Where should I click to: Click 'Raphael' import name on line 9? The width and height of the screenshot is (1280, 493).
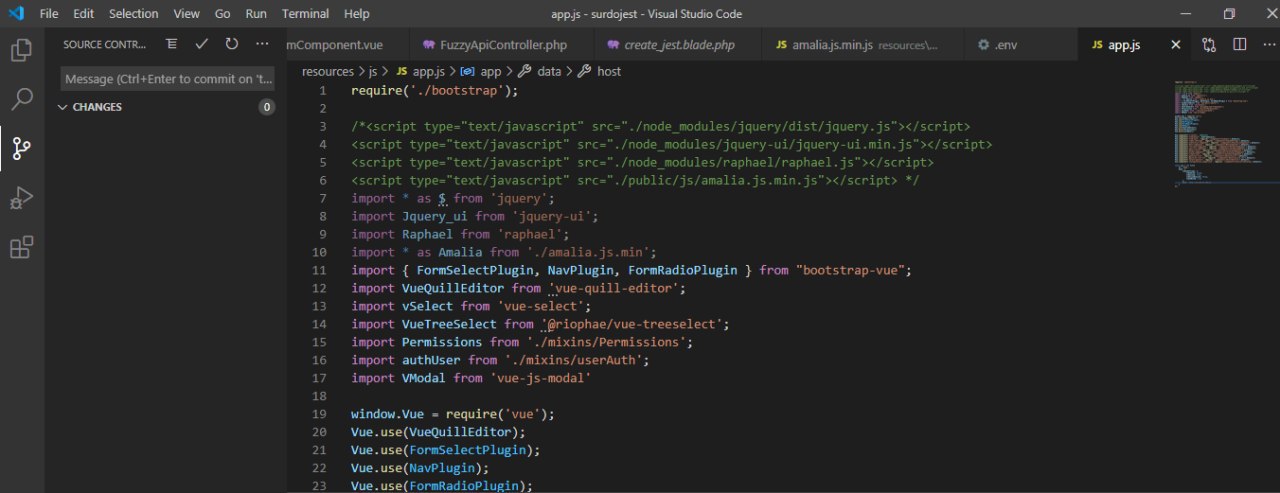pos(427,234)
